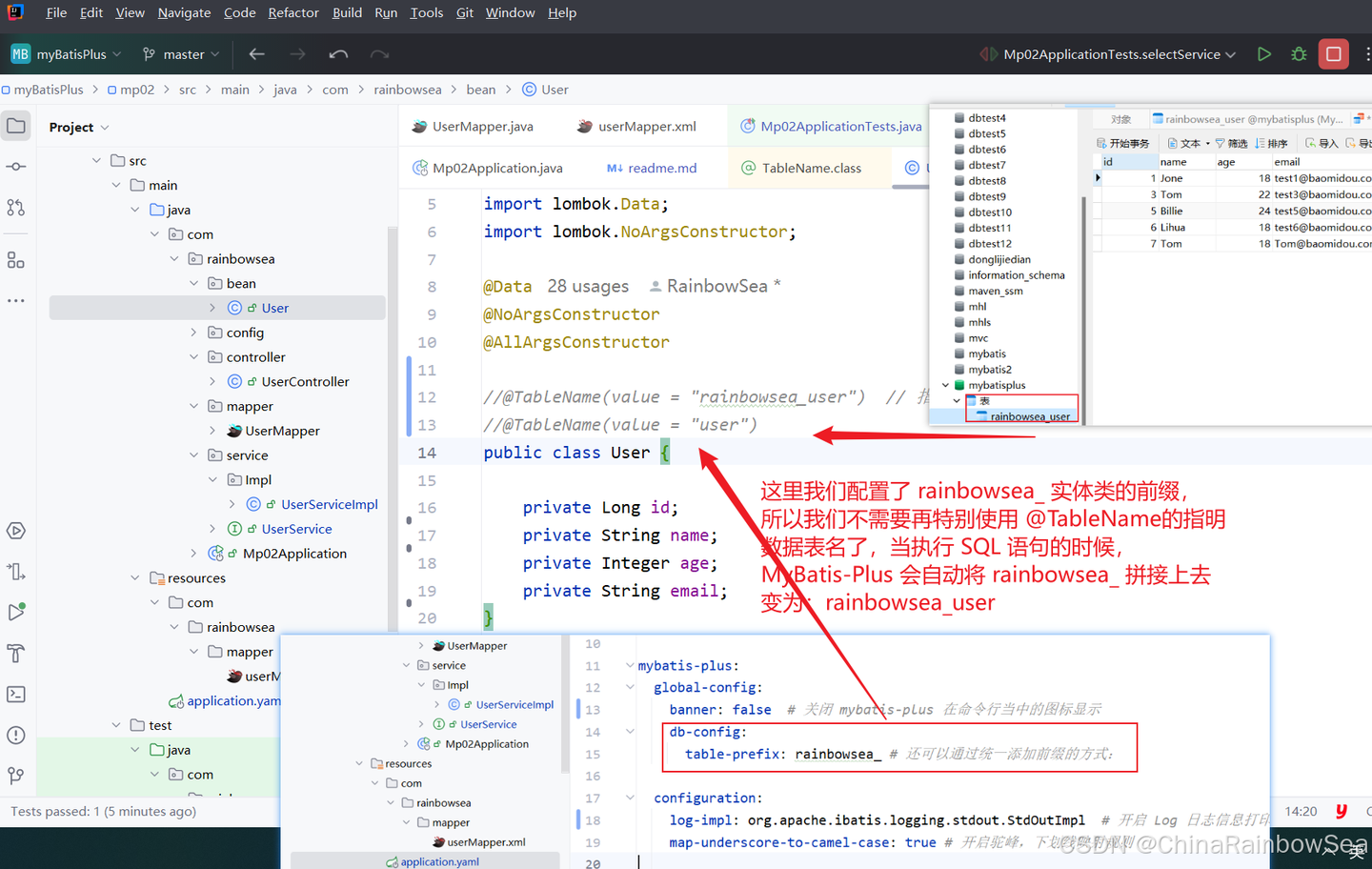Switch to the readme.md tab

(x=661, y=169)
